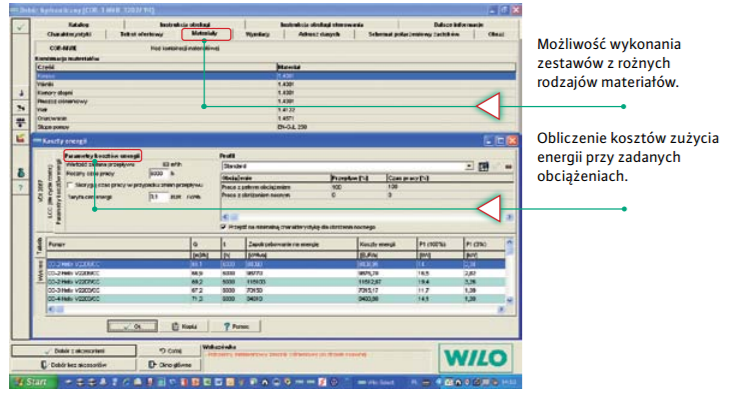
Task: Click the operating hours input field
Action: coord(158,173)
